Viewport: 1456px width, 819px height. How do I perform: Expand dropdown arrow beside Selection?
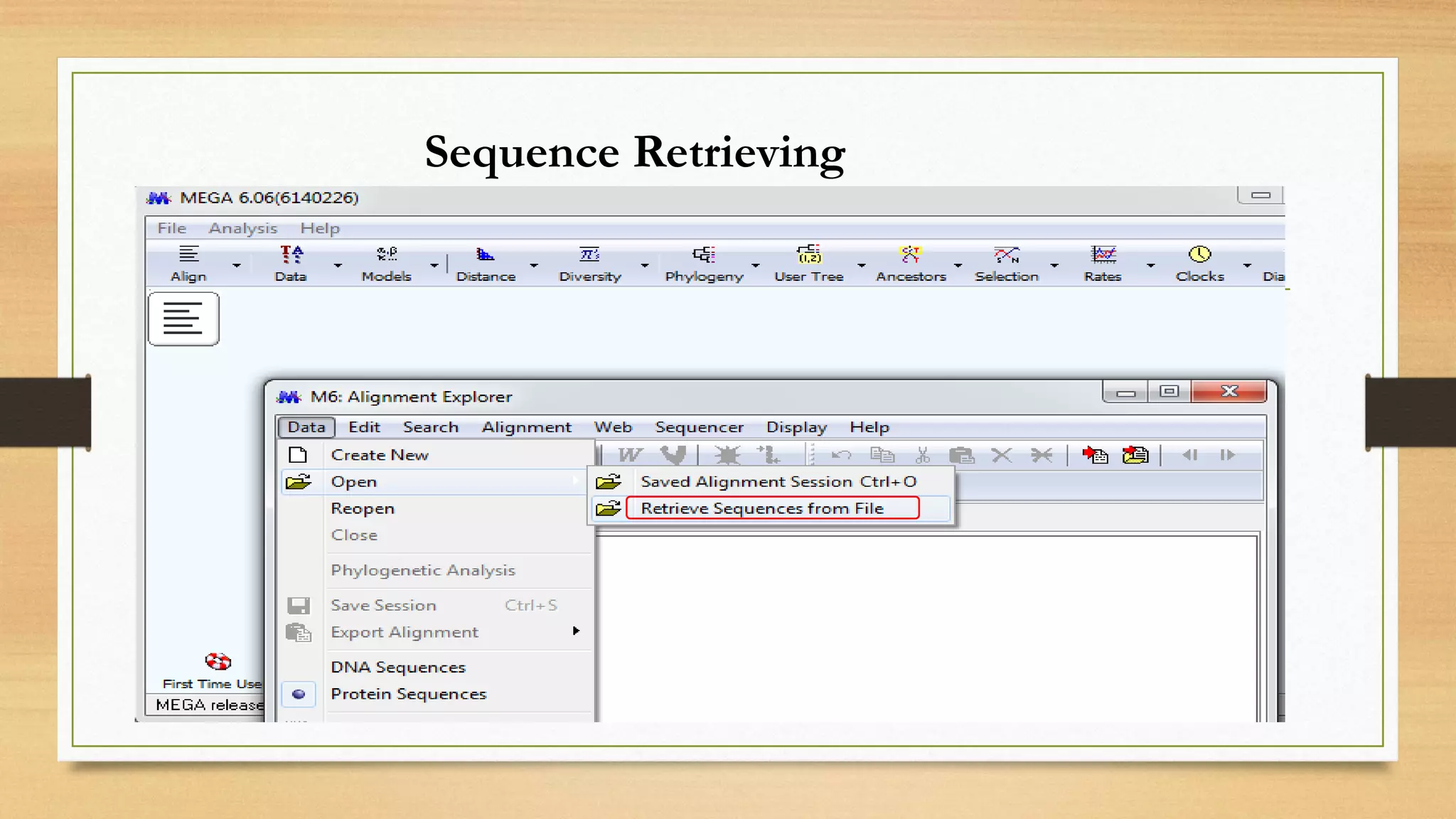tap(1054, 266)
